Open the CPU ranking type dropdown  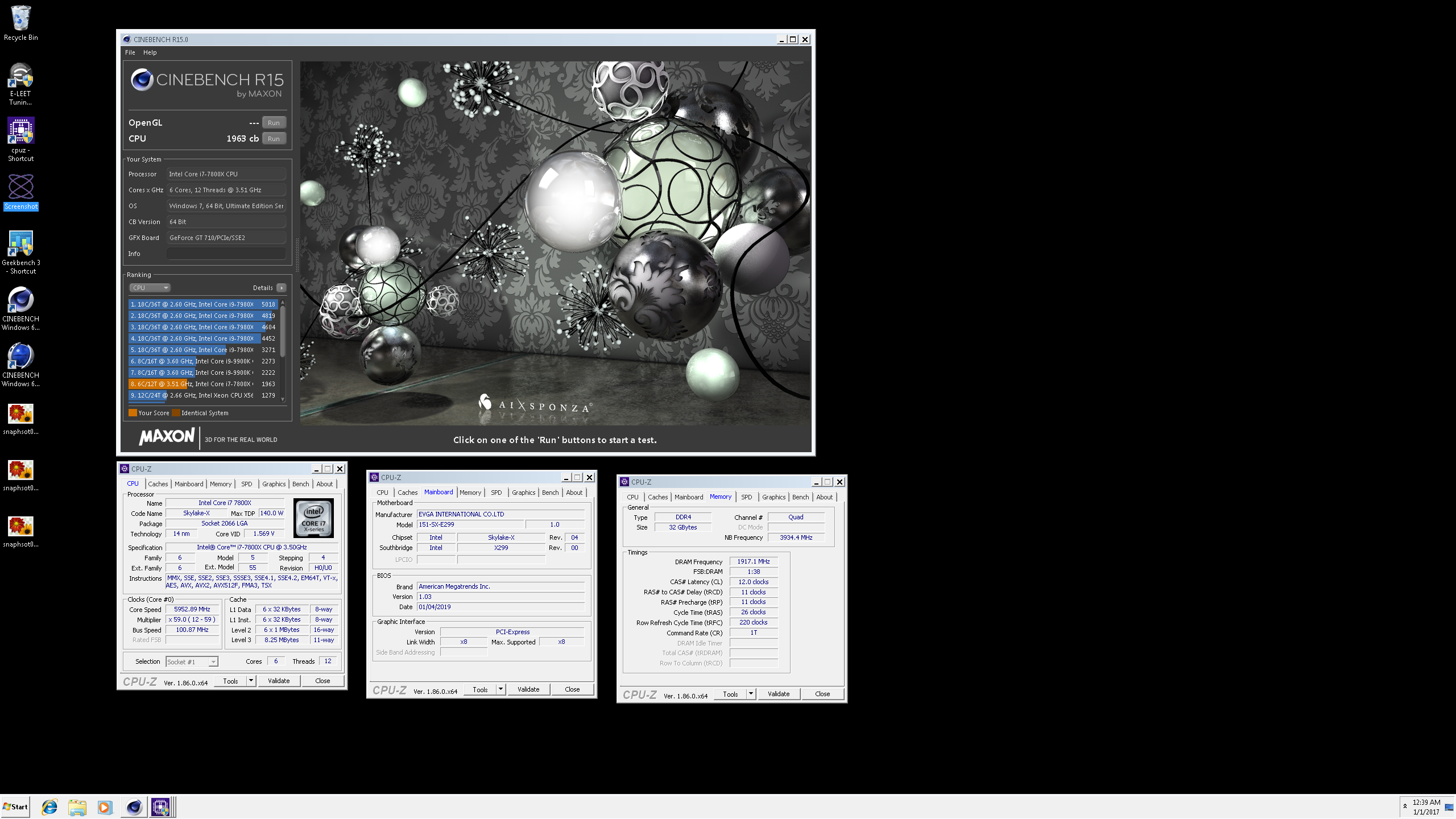click(x=150, y=288)
